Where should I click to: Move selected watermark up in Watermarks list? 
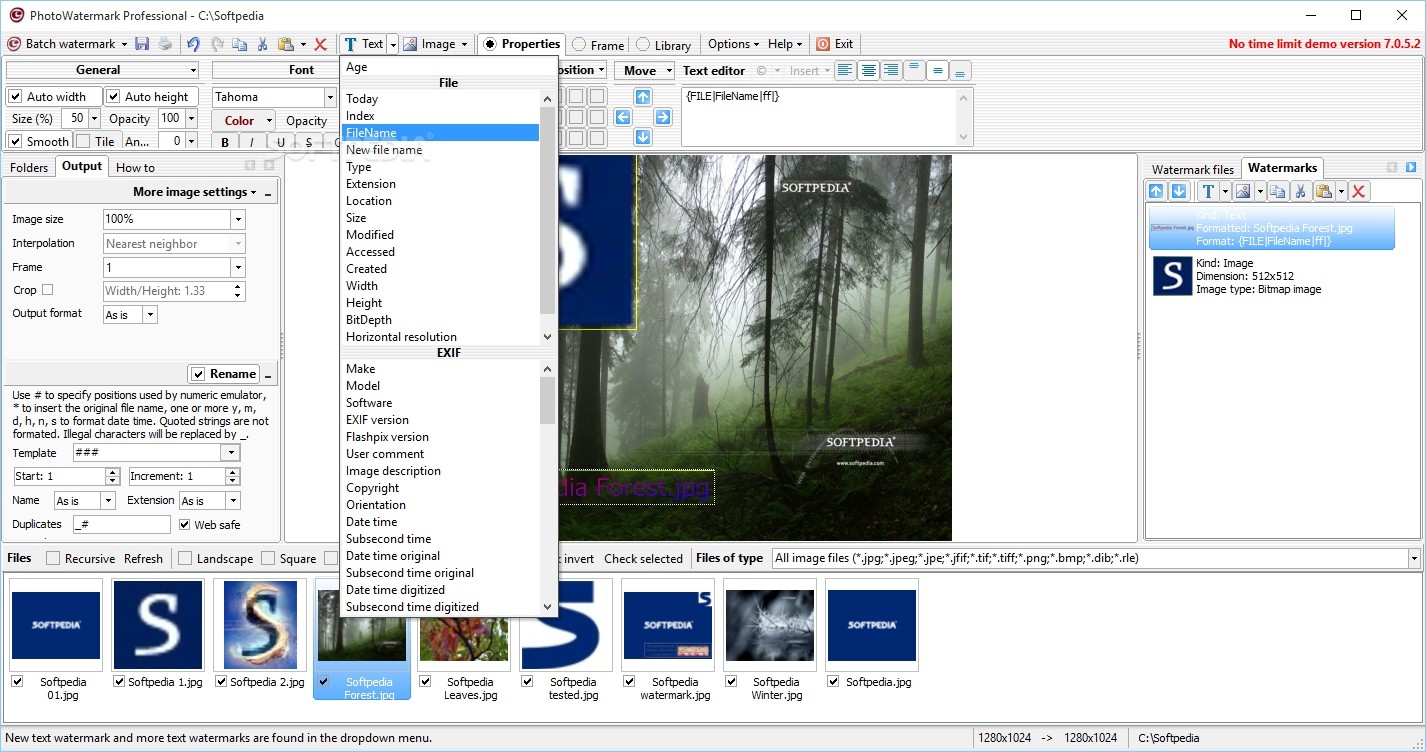click(1157, 191)
